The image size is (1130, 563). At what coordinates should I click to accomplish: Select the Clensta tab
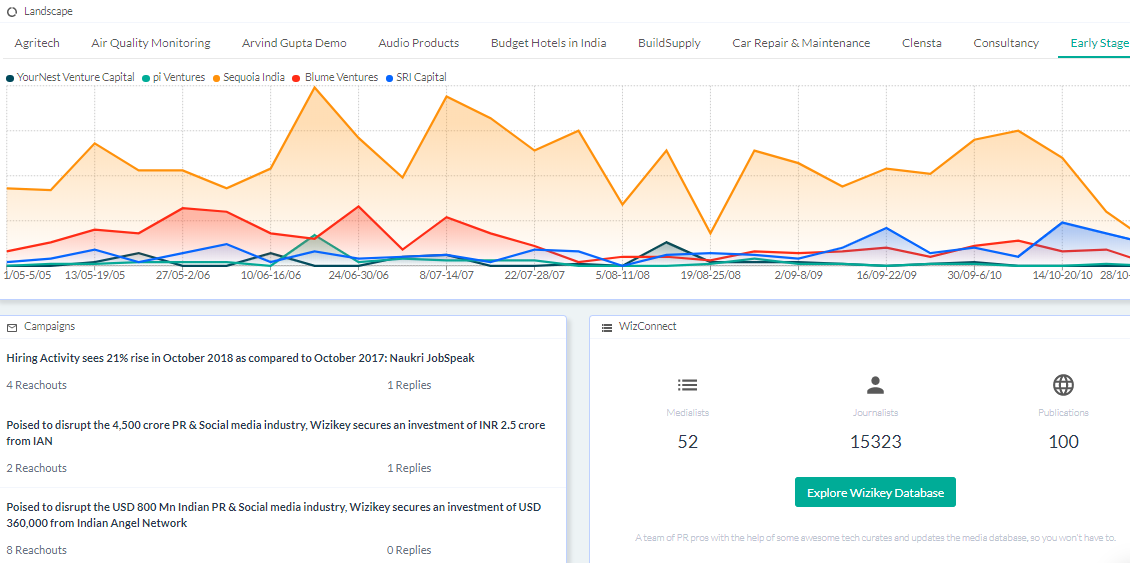click(922, 43)
